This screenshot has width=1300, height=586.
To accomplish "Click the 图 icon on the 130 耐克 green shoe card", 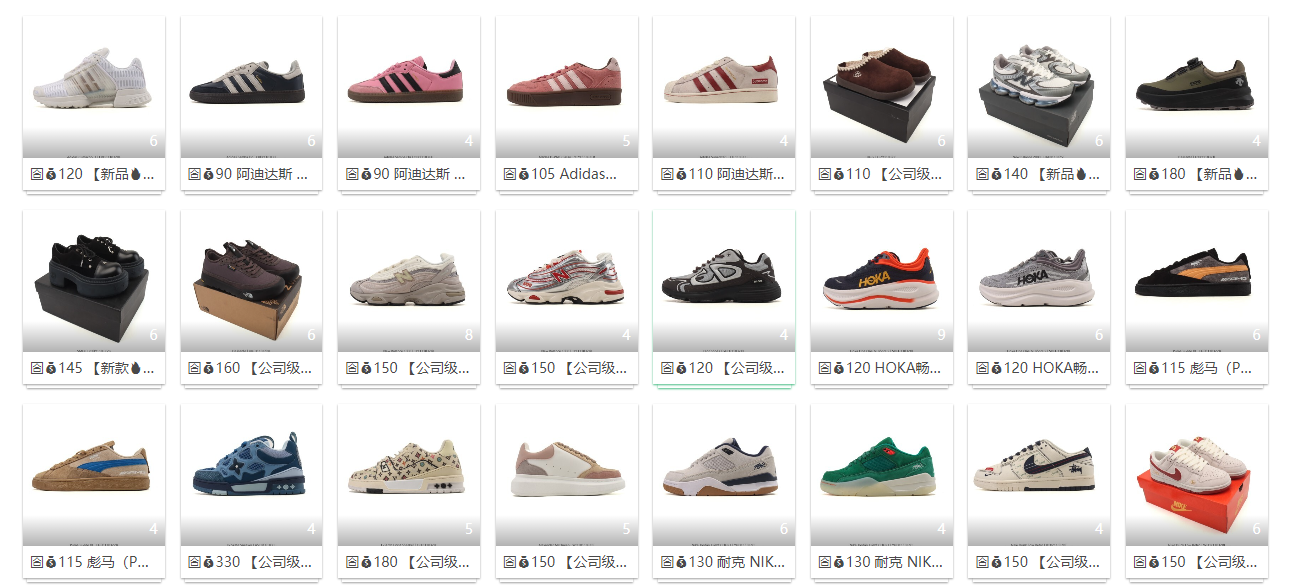I will (x=824, y=562).
